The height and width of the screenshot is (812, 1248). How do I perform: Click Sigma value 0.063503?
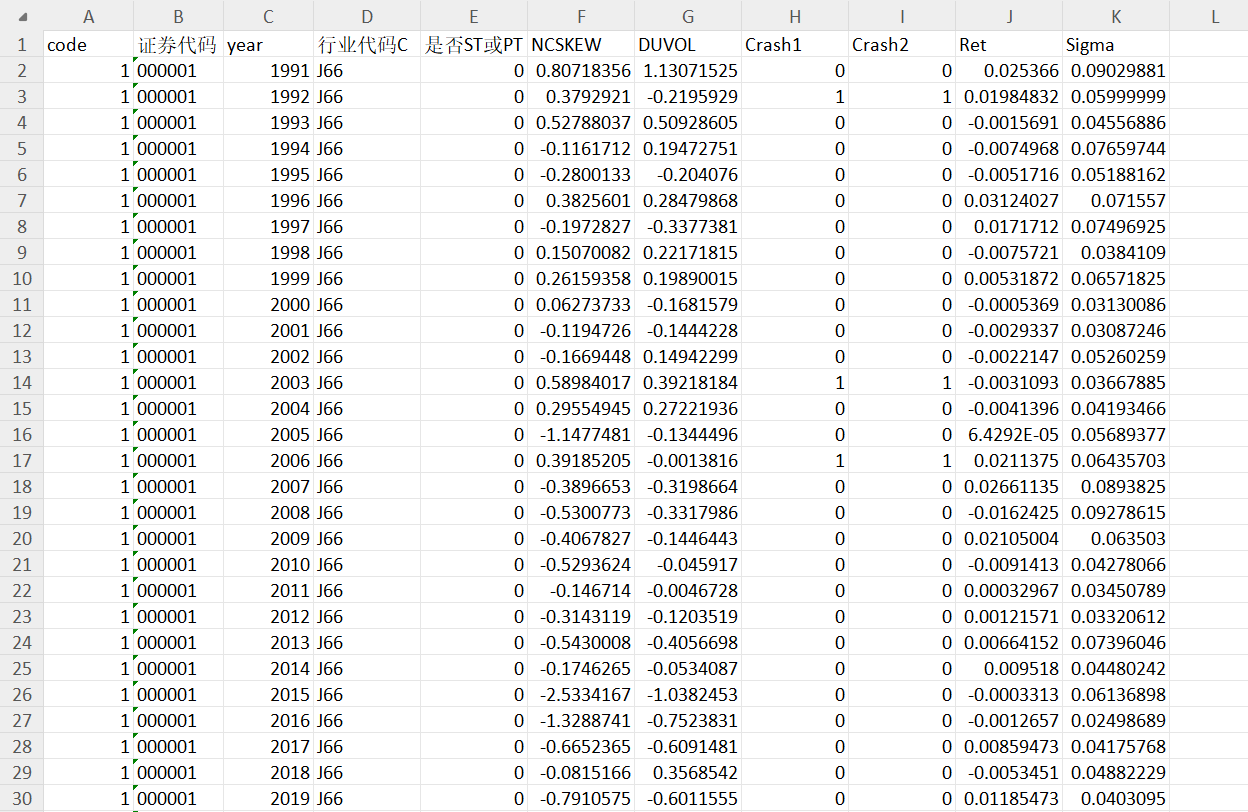1116,539
